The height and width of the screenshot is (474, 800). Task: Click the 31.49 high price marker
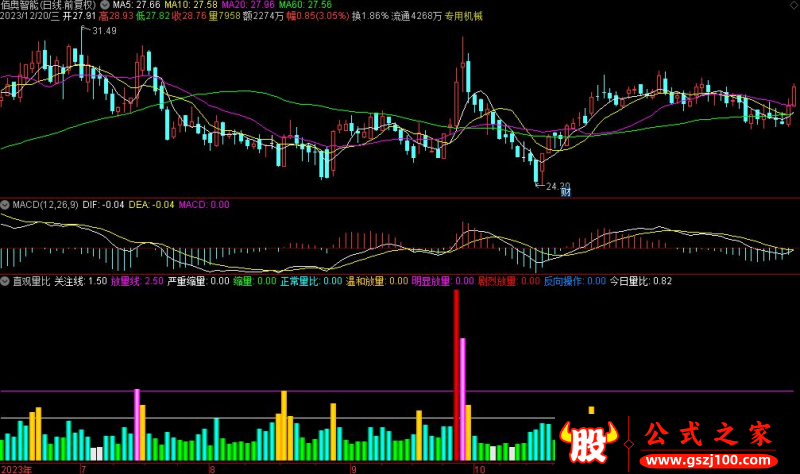(104, 31)
